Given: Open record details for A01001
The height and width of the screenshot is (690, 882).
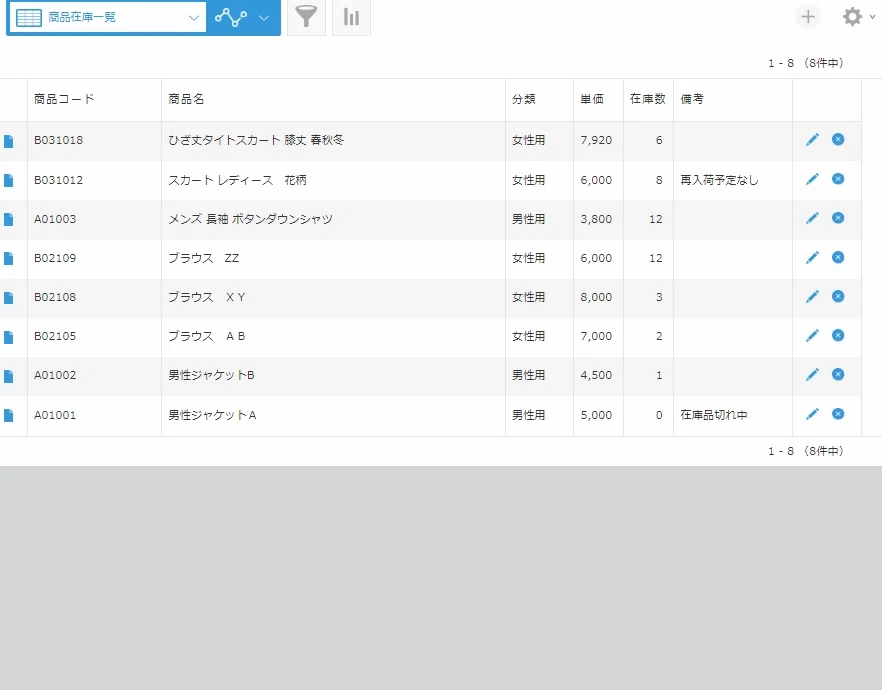Looking at the screenshot, I should (x=8, y=416).
